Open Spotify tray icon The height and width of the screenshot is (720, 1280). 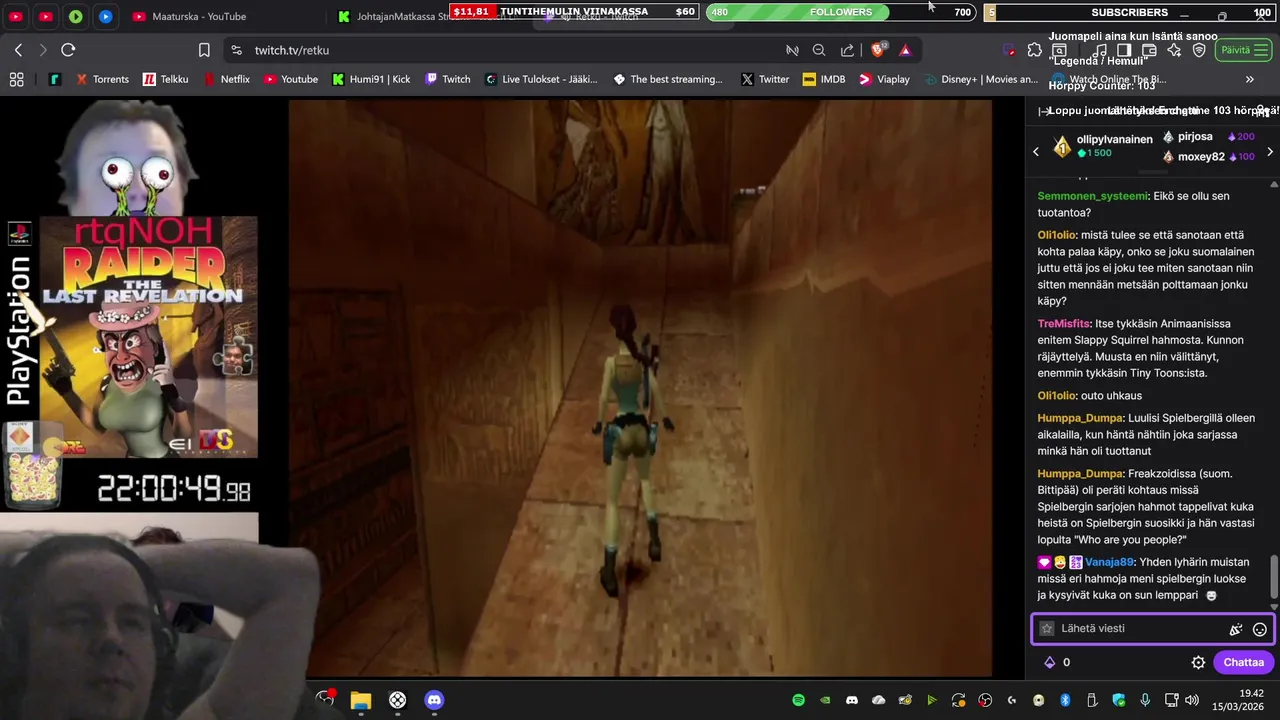pos(798,700)
